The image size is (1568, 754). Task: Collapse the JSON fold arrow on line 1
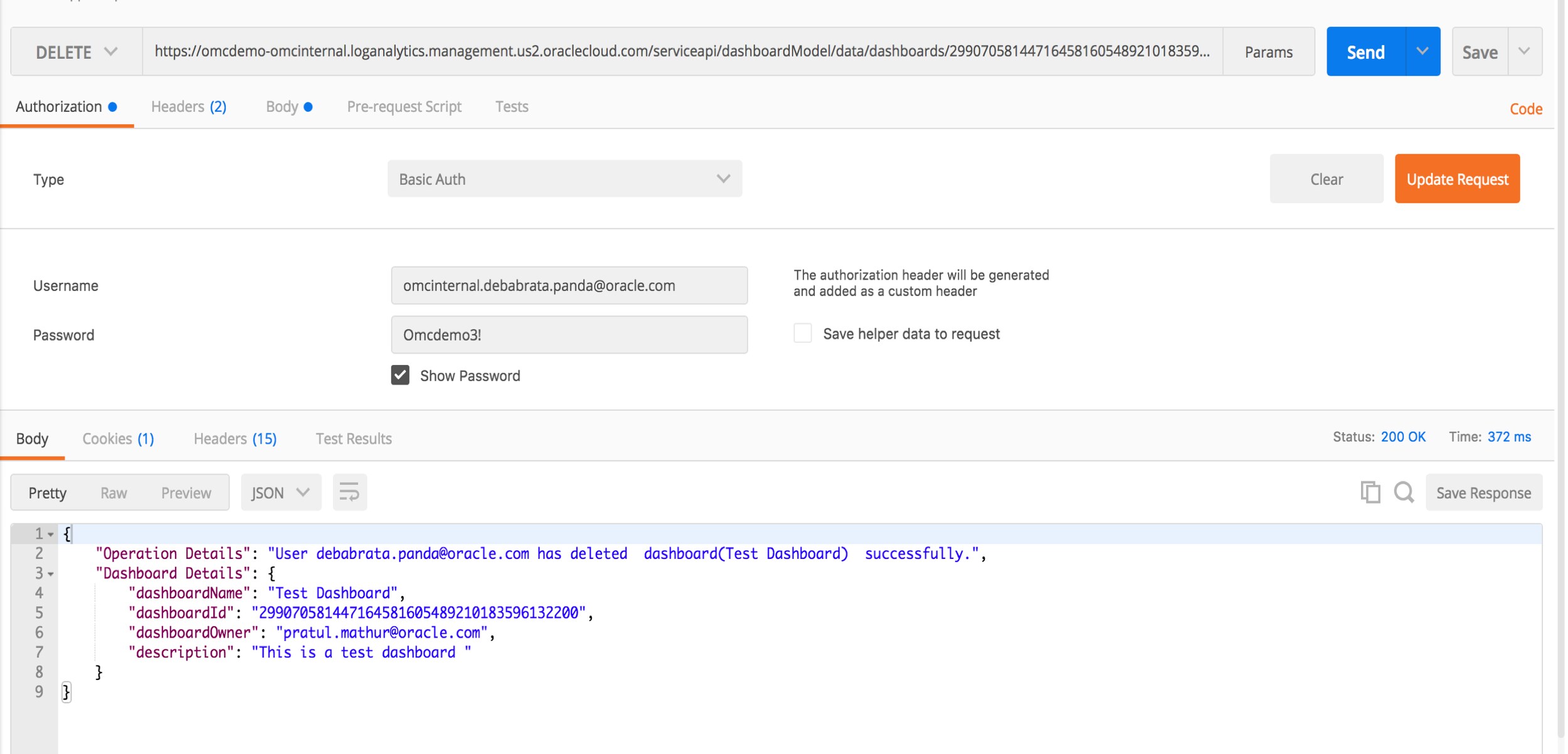[51, 534]
